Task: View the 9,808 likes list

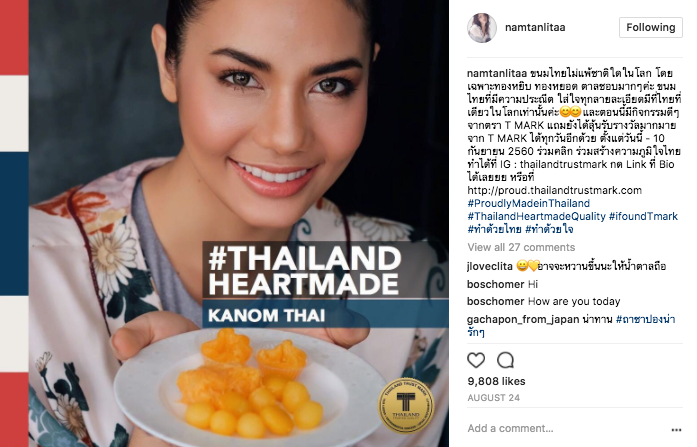Action: tap(496, 381)
